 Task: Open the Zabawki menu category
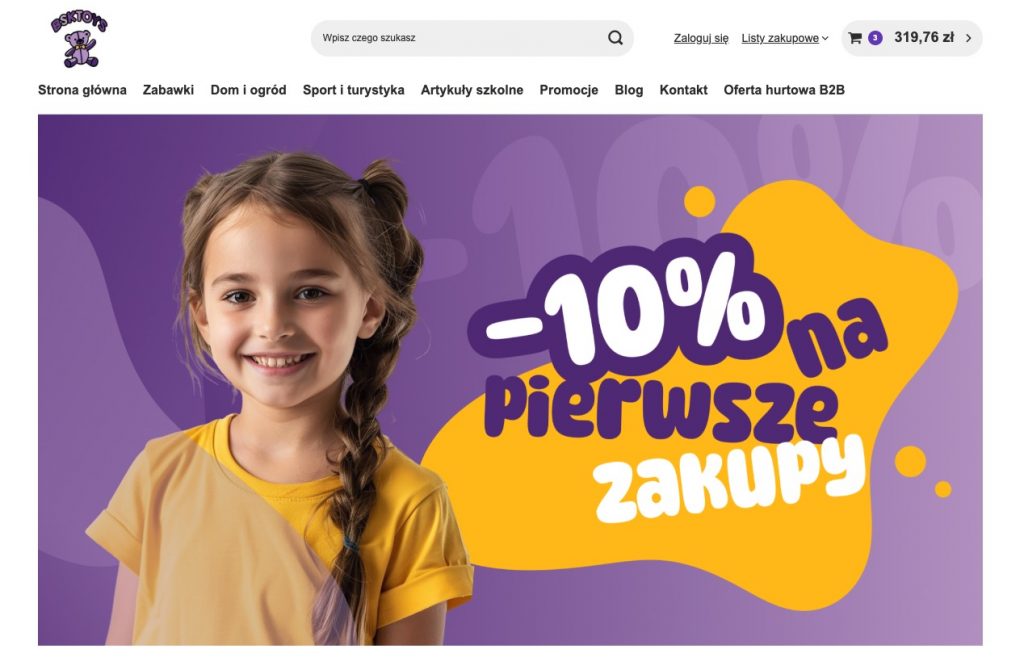168,90
